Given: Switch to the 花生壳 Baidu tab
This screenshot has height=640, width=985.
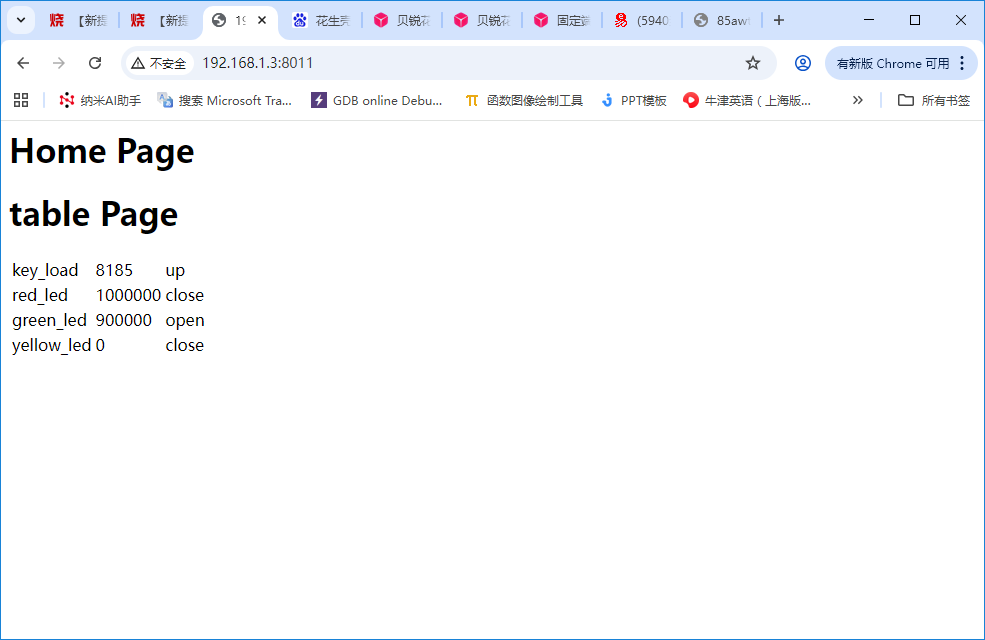Looking at the screenshot, I should (x=320, y=20).
